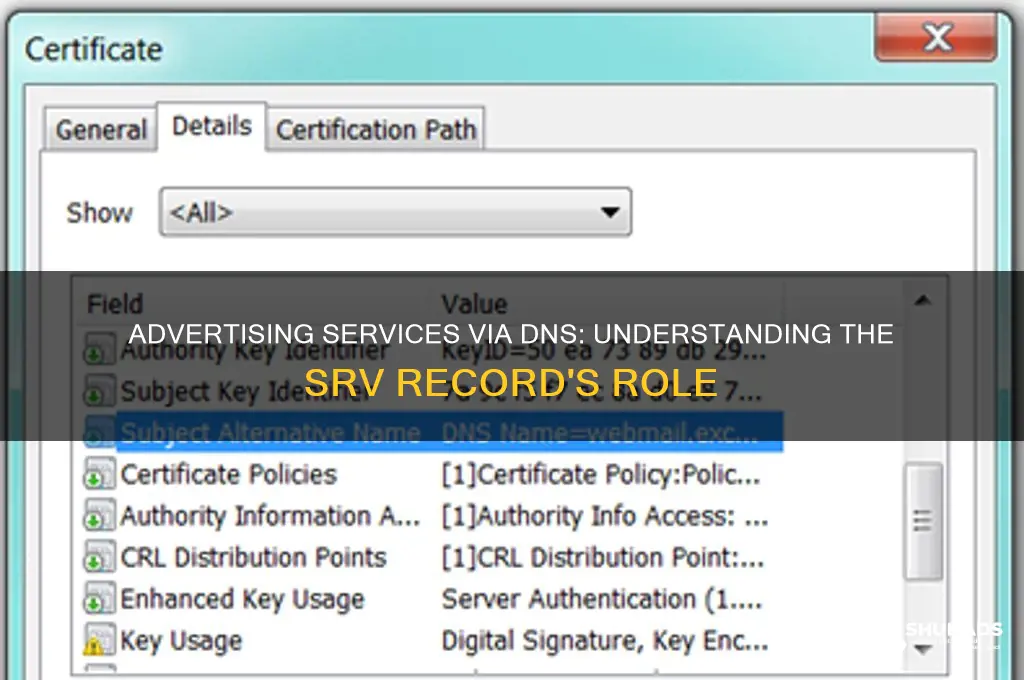Viewport: 1024px width, 680px height.
Task: Click the Field column header
Action: (x=114, y=304)
